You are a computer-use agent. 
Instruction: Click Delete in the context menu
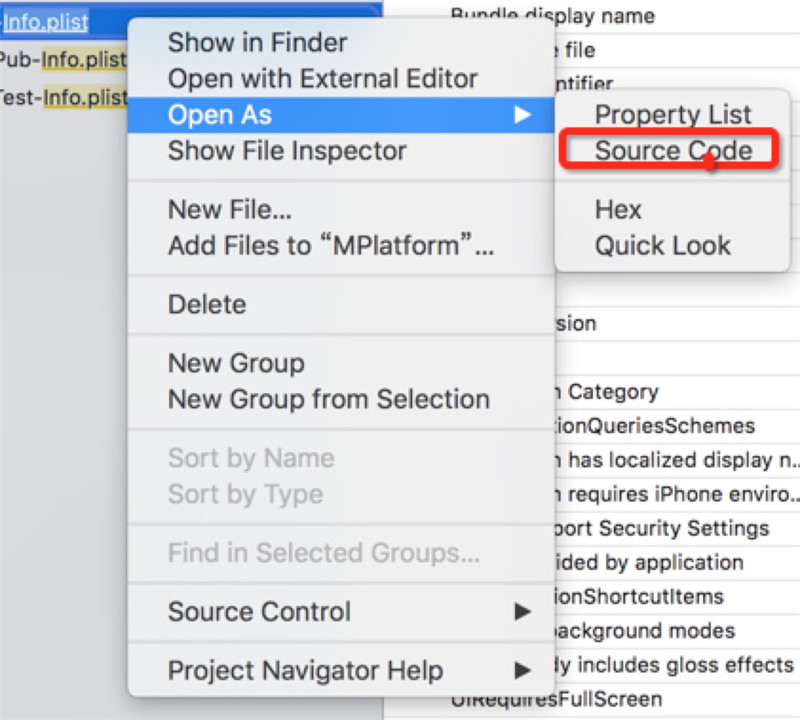click(207, 304)
